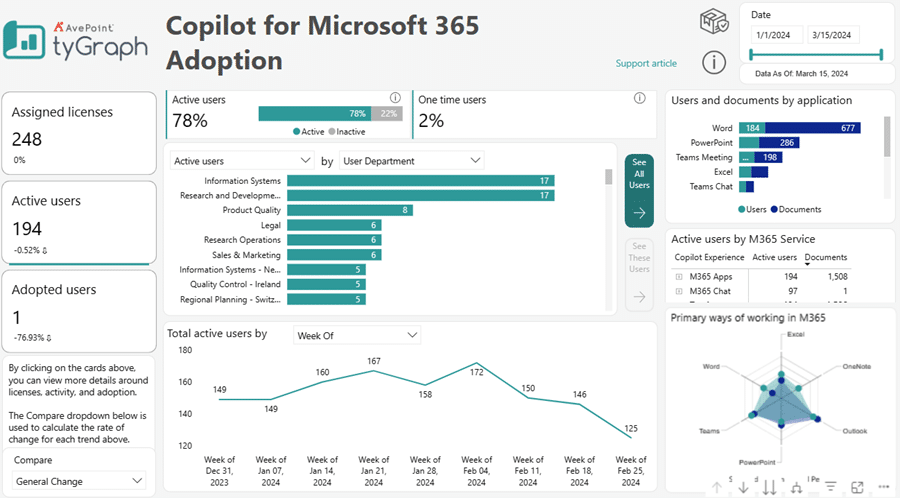This screenshot has width=900, height=498.
Task: Open the General Change compare dropdown
Action: click(79, 481)
